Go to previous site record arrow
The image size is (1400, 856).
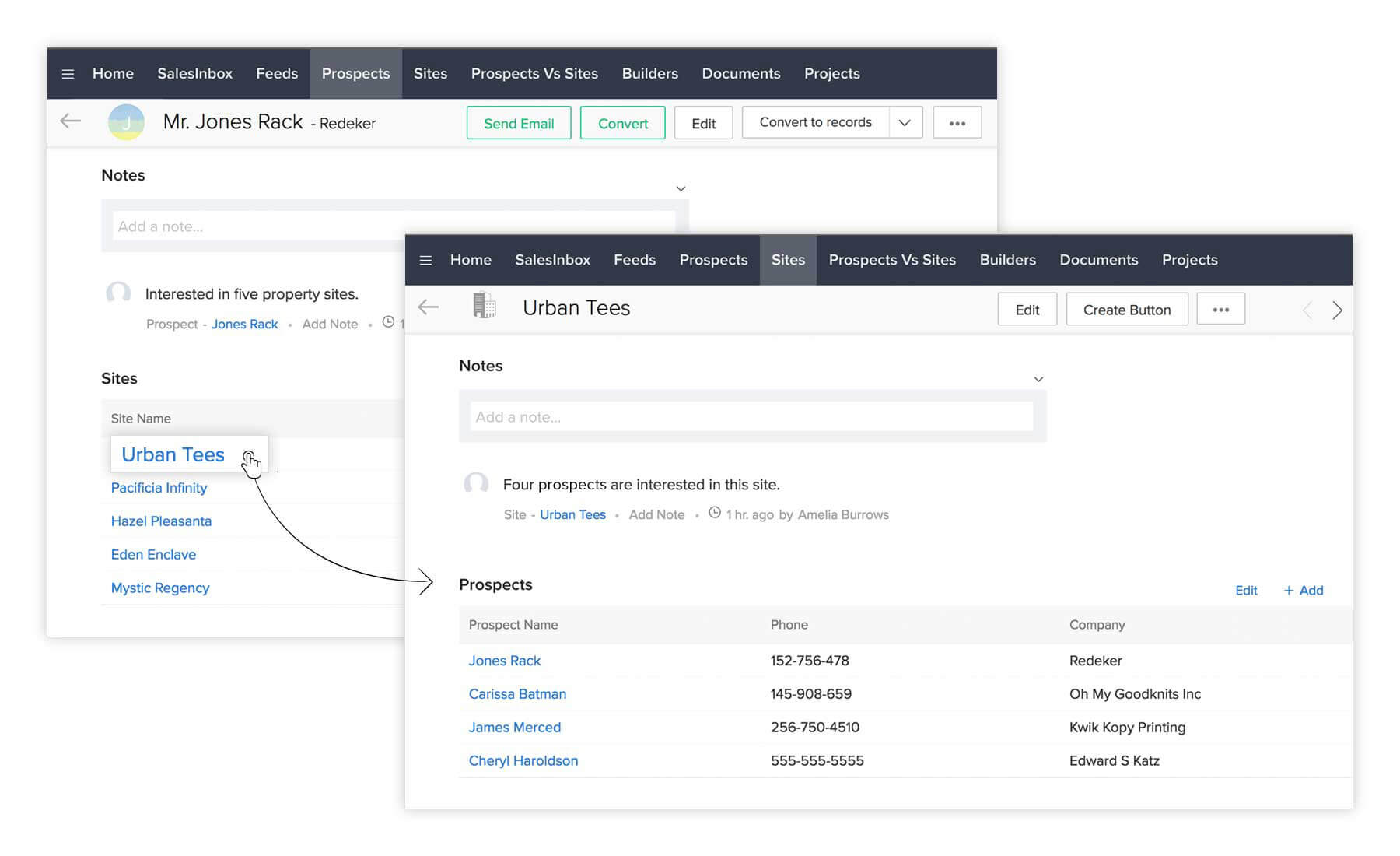tap(1307, 310)
